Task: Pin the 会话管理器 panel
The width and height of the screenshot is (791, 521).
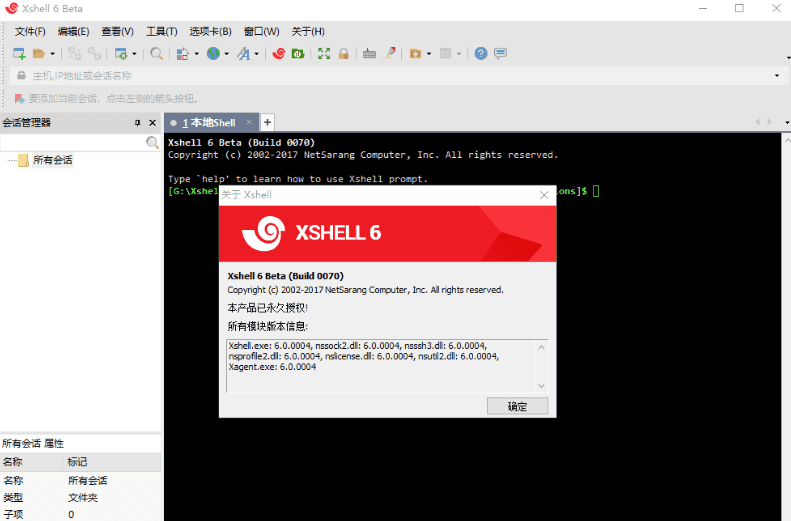Action: pyautogui.click(x=137, y=123)
